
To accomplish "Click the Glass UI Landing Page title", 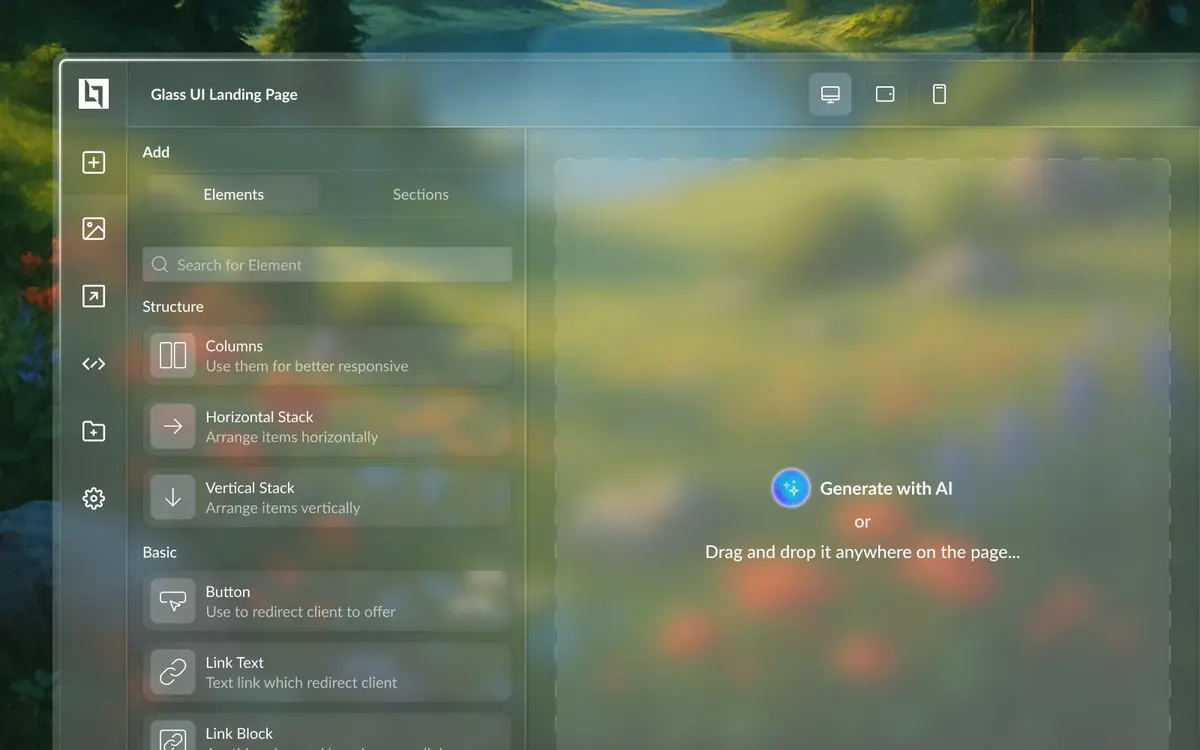I will [x=224, y=94].
